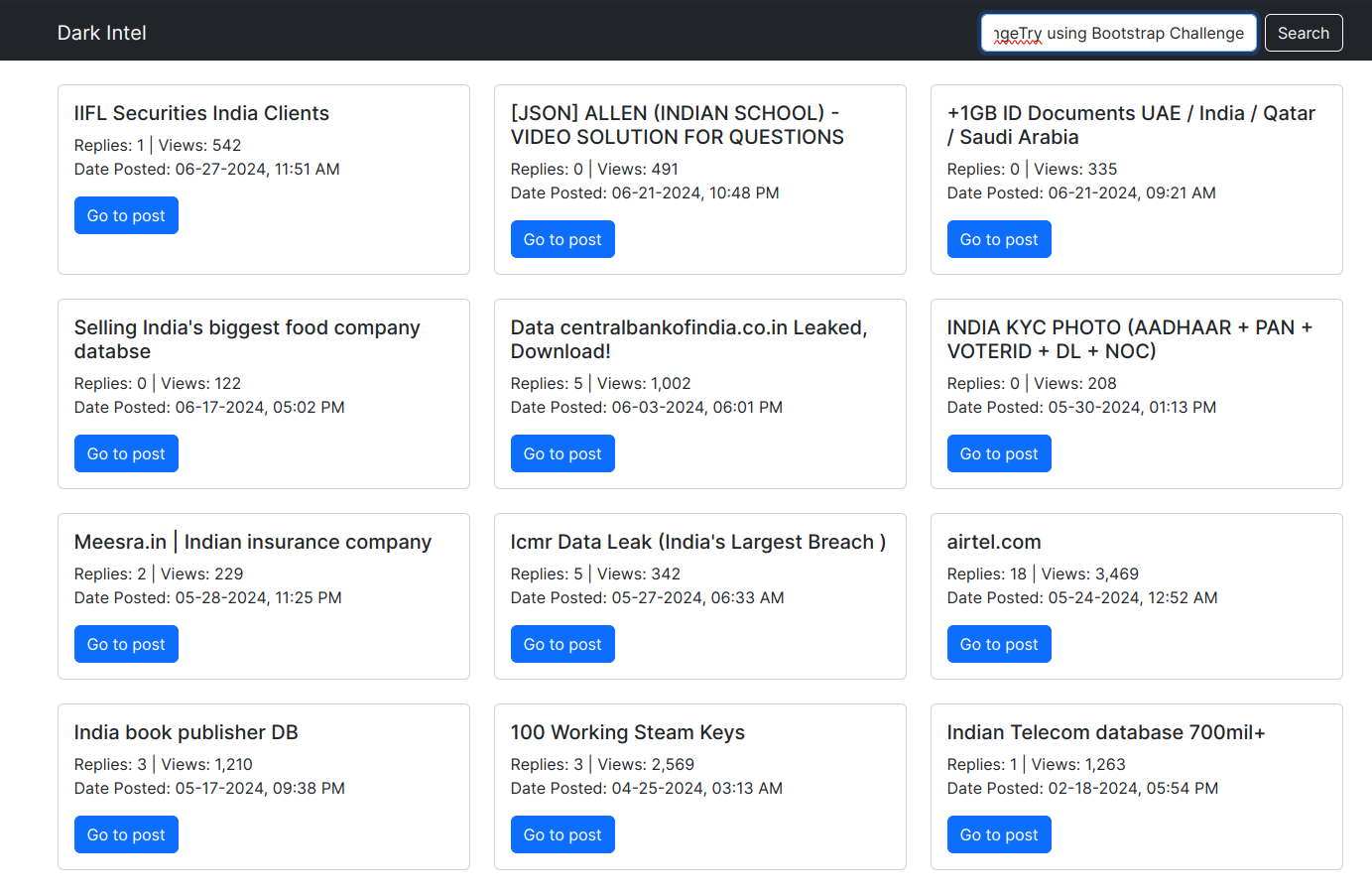Click "Replies: 0 | Views: 122" text
Viewport: 1372px width, 892px height.
[158, 383]
